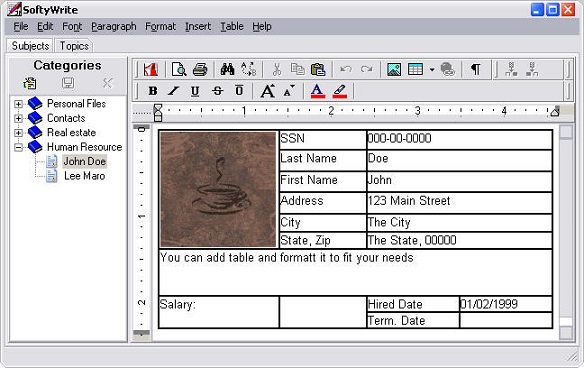
Task: Open Find with the binoculars icon
Action: point(227,69)
